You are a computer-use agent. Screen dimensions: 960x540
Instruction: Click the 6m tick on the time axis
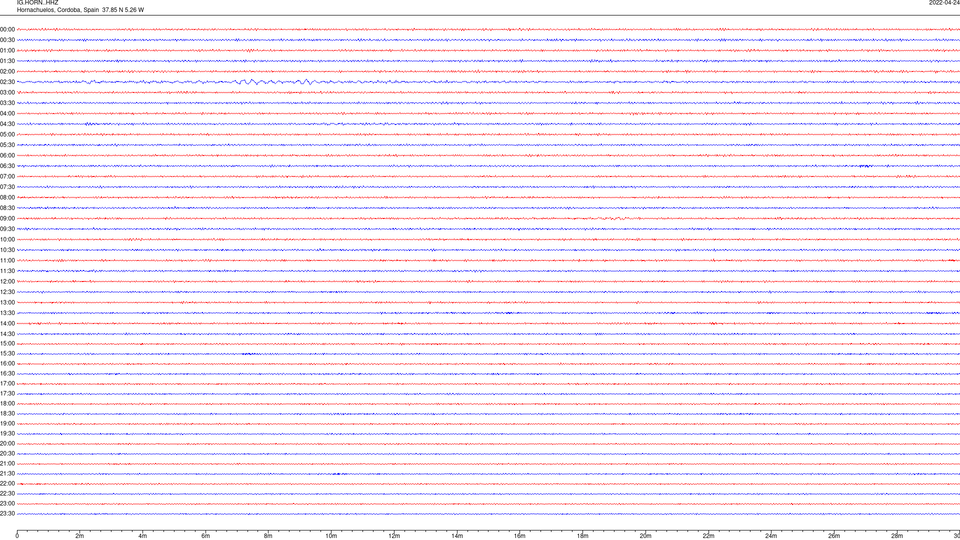point(205,536)
